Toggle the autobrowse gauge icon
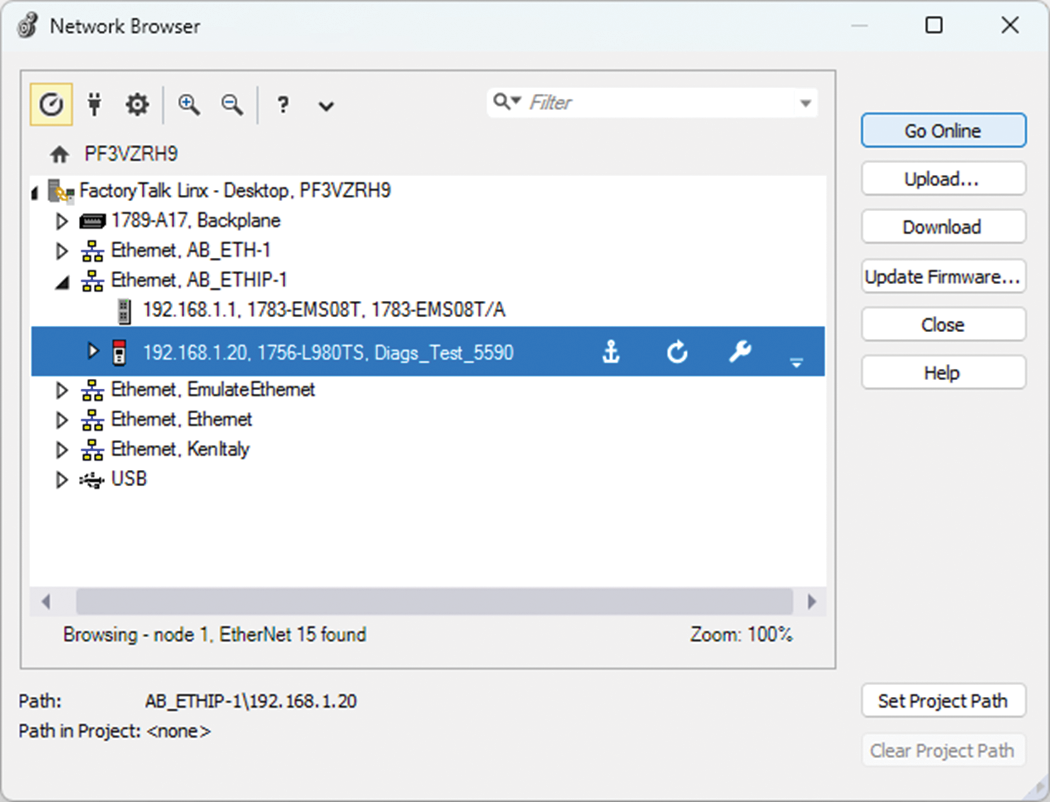1050x802 pixels. click(51, 104)
